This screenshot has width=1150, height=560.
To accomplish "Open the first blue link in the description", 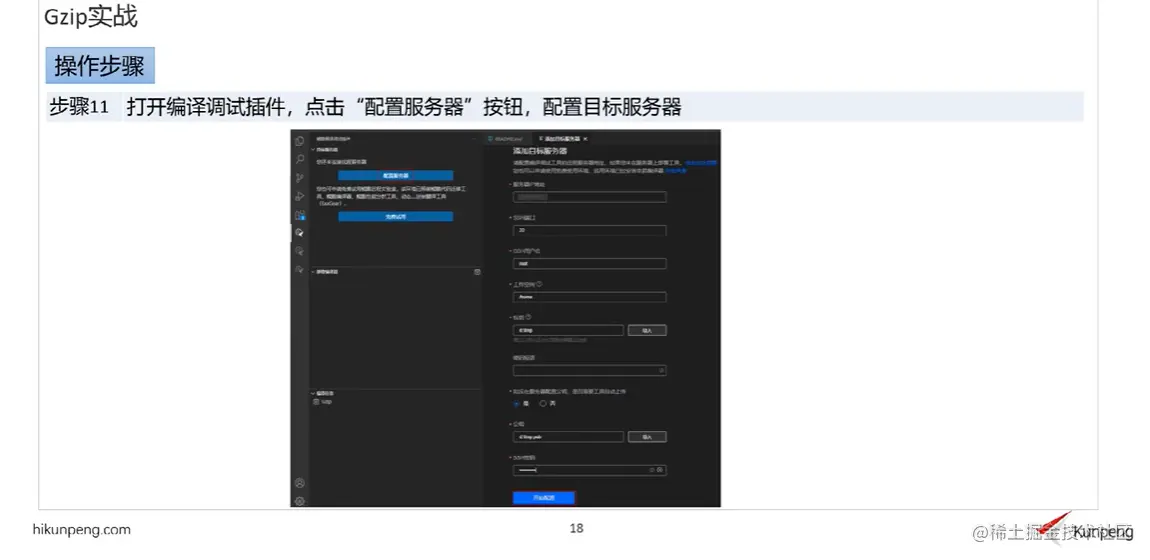I will pos(702,162).
